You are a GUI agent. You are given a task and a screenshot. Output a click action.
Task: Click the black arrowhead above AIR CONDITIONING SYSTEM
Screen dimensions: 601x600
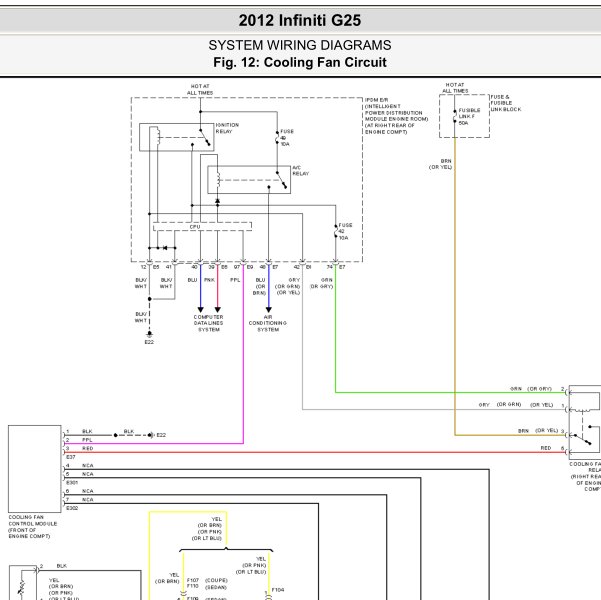tap(269, 309)
